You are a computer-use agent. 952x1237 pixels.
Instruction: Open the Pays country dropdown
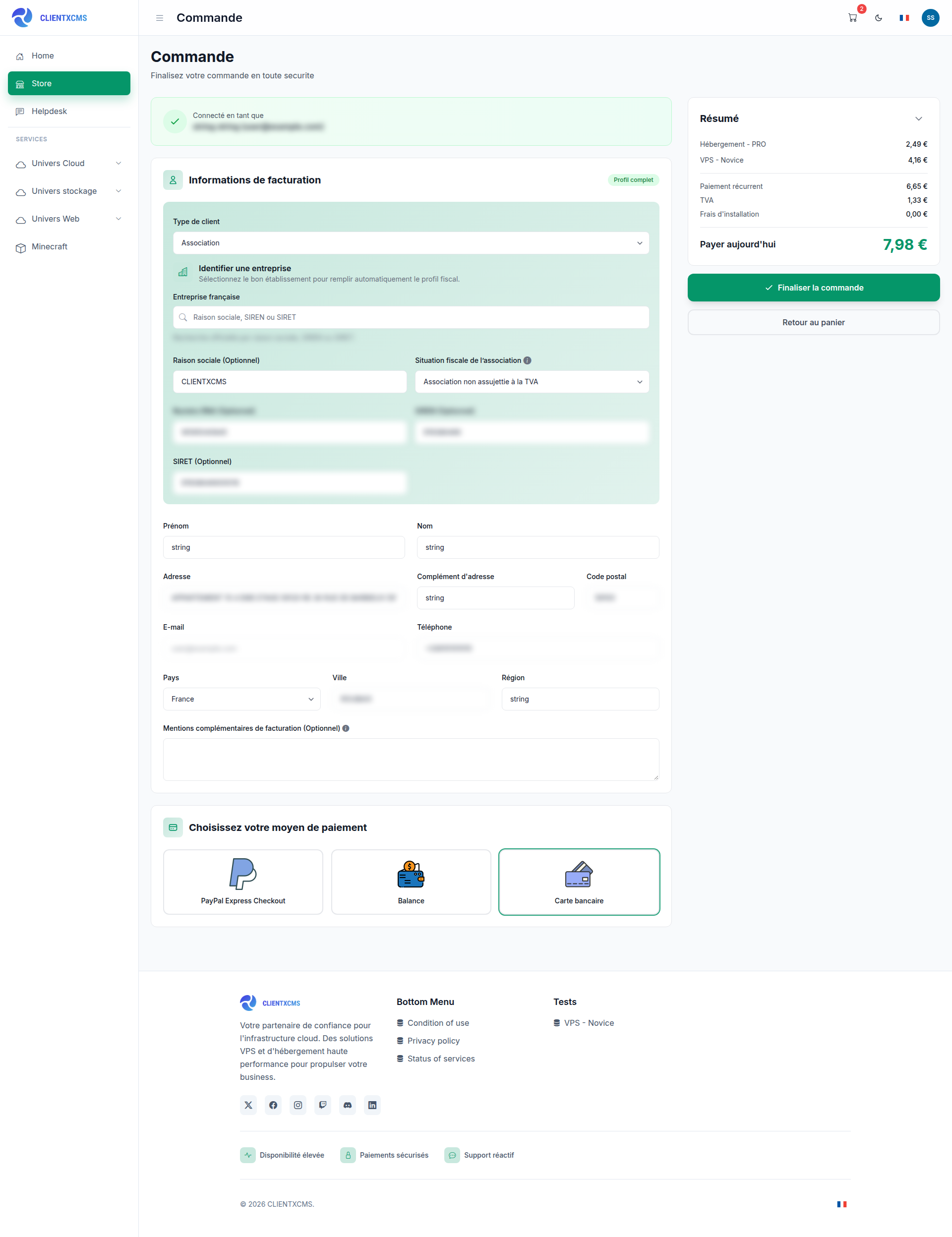(242, 699)
